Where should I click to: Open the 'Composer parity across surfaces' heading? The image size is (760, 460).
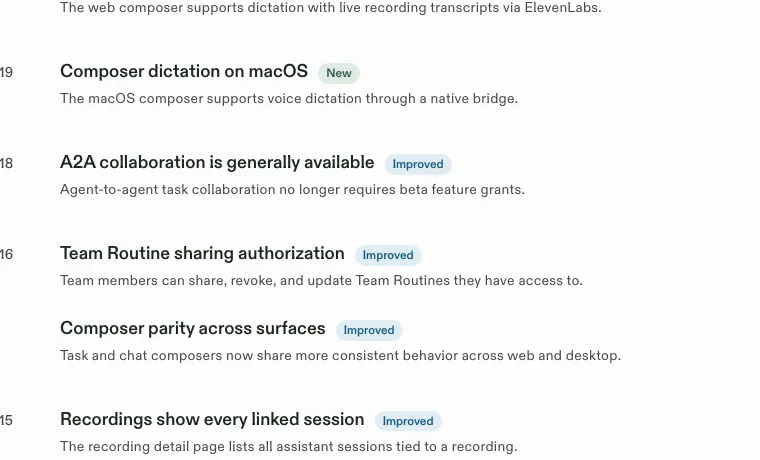coord(192,328)
